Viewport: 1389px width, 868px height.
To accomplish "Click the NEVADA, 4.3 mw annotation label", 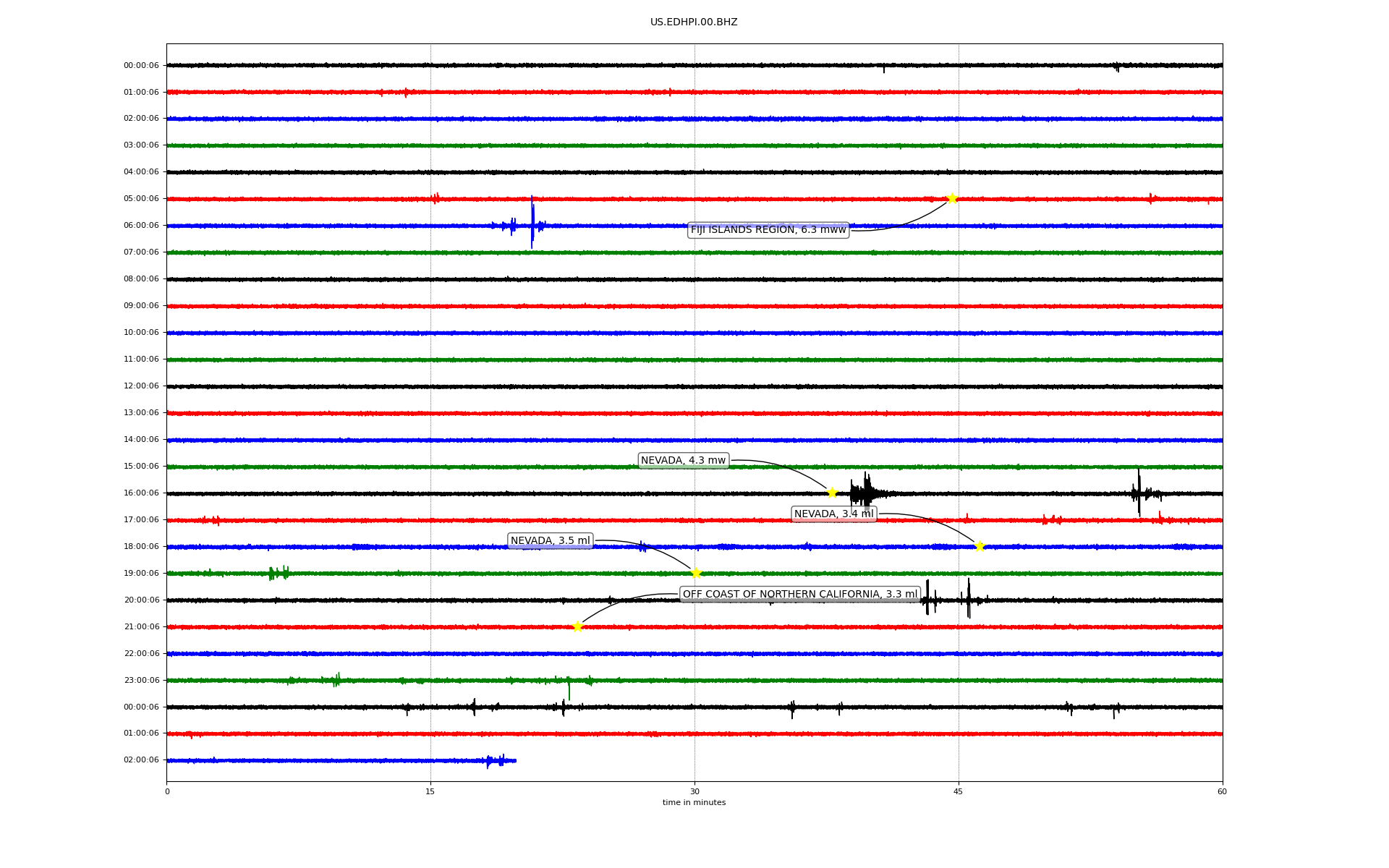I will [x=683, y=461].
